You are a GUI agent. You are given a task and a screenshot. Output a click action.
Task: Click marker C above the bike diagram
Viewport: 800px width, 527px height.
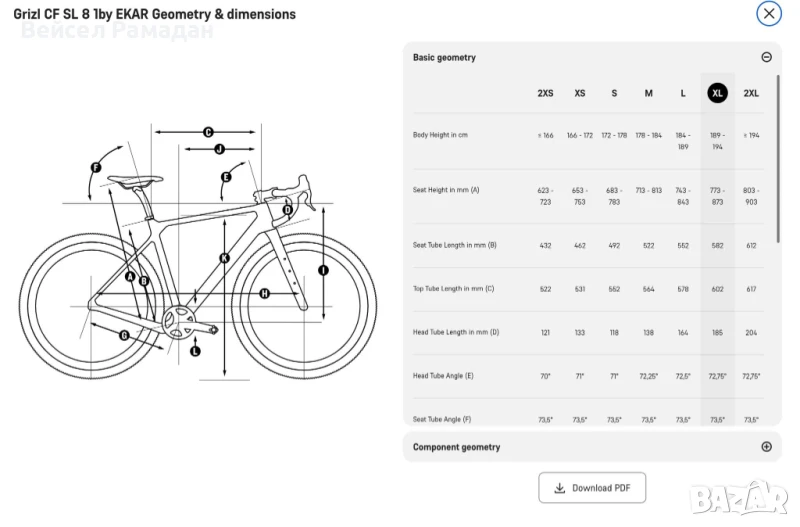pyautogui.click(x=208, y=131)
